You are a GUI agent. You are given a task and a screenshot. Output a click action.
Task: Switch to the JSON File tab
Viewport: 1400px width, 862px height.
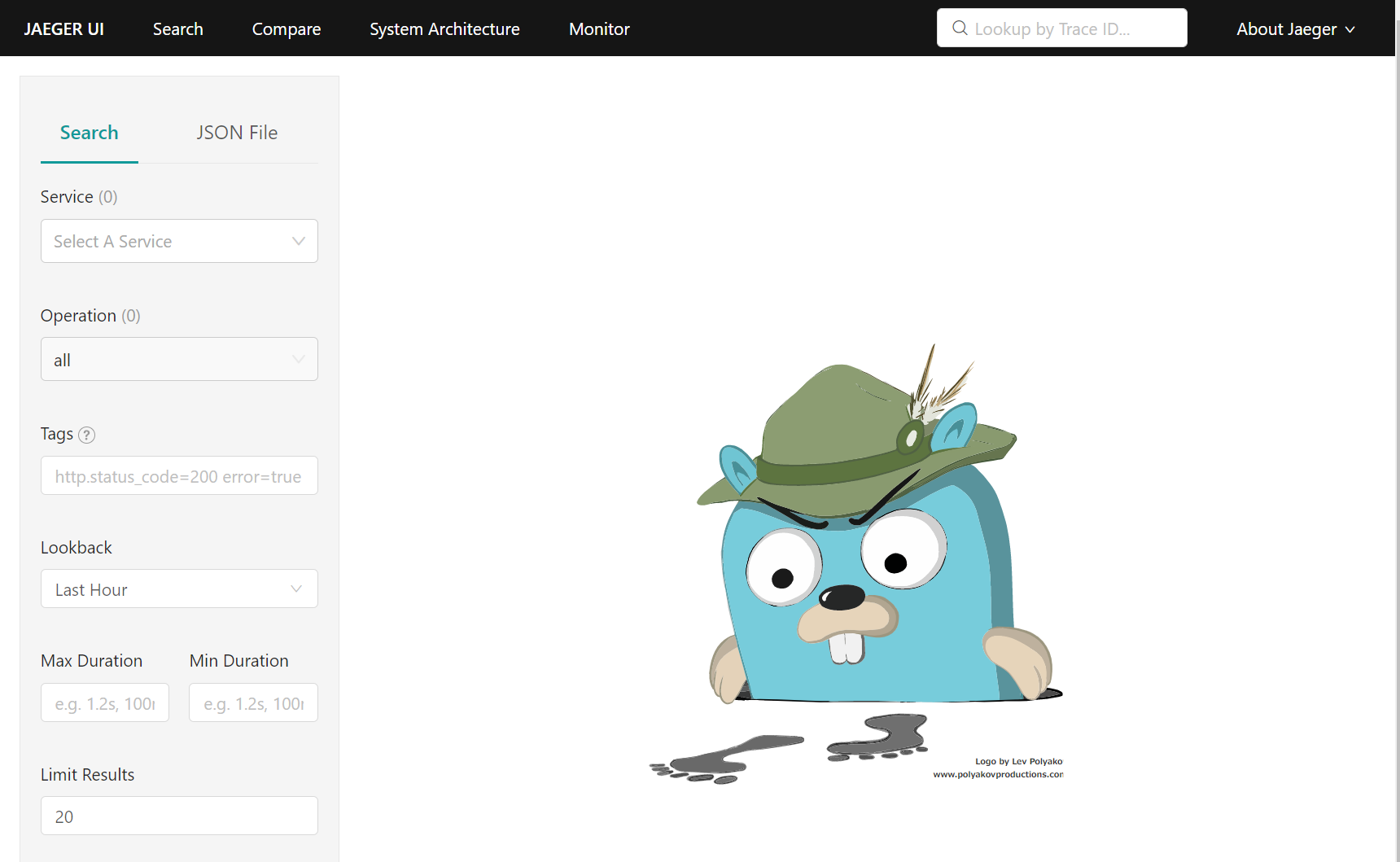click(237, 133)
